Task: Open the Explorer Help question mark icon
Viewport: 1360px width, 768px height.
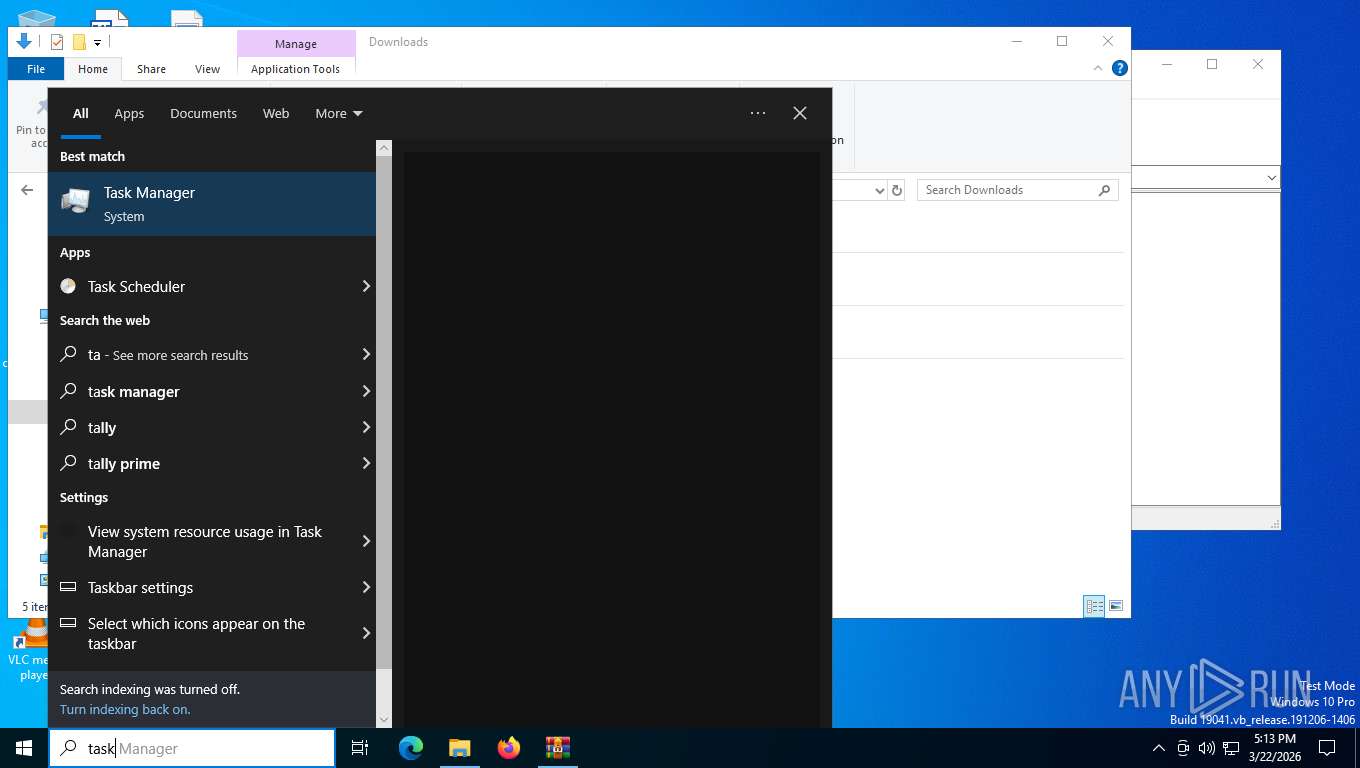Action: (1120, 68)
